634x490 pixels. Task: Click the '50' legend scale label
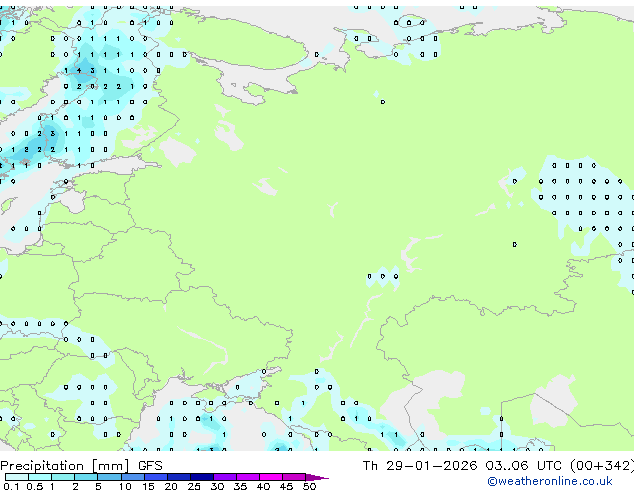pos(310,486)
